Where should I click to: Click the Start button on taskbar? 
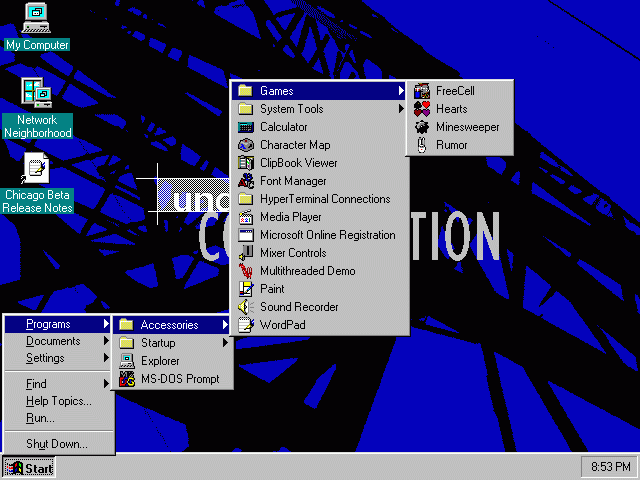click(x=29, y=468)
